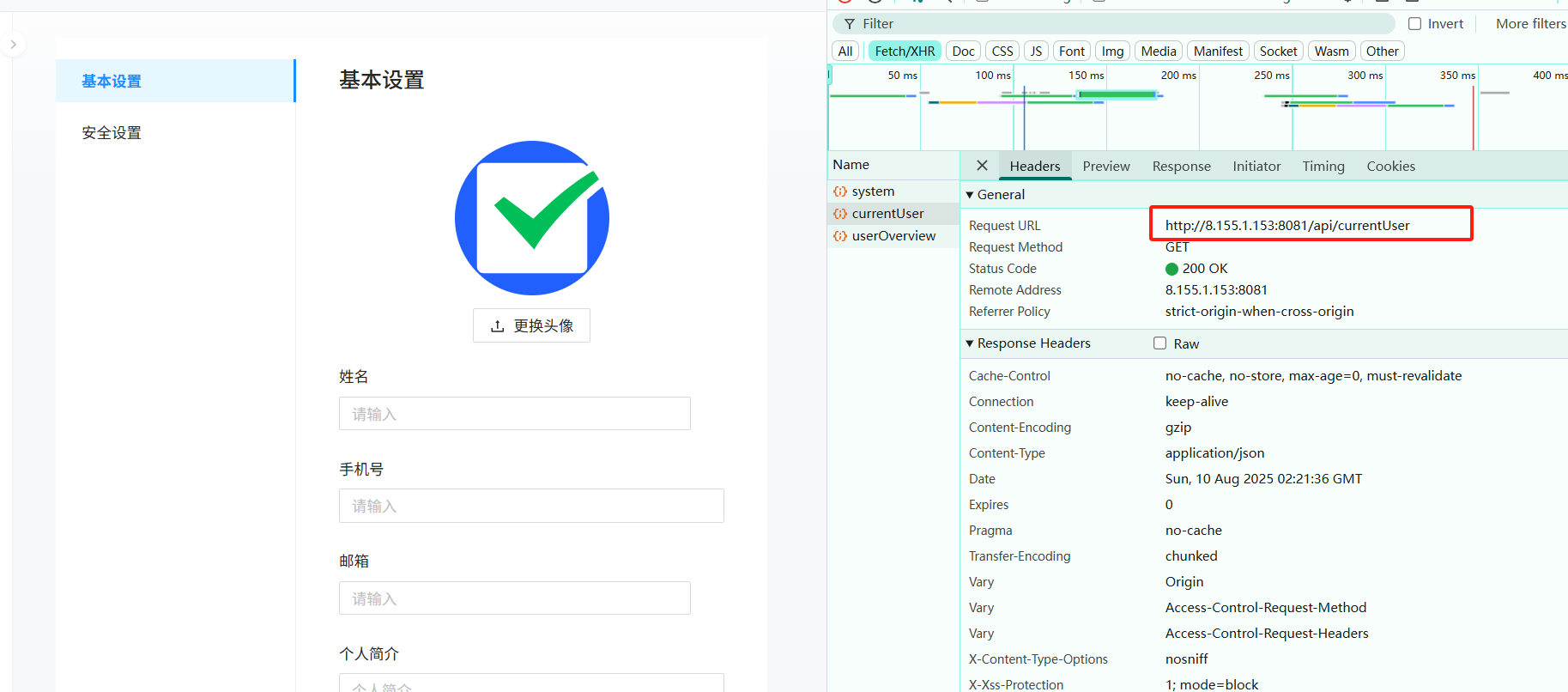Click the Remote Address value 8.155.1.153:8081
1568x692 pixels.
click(1216, 290)
